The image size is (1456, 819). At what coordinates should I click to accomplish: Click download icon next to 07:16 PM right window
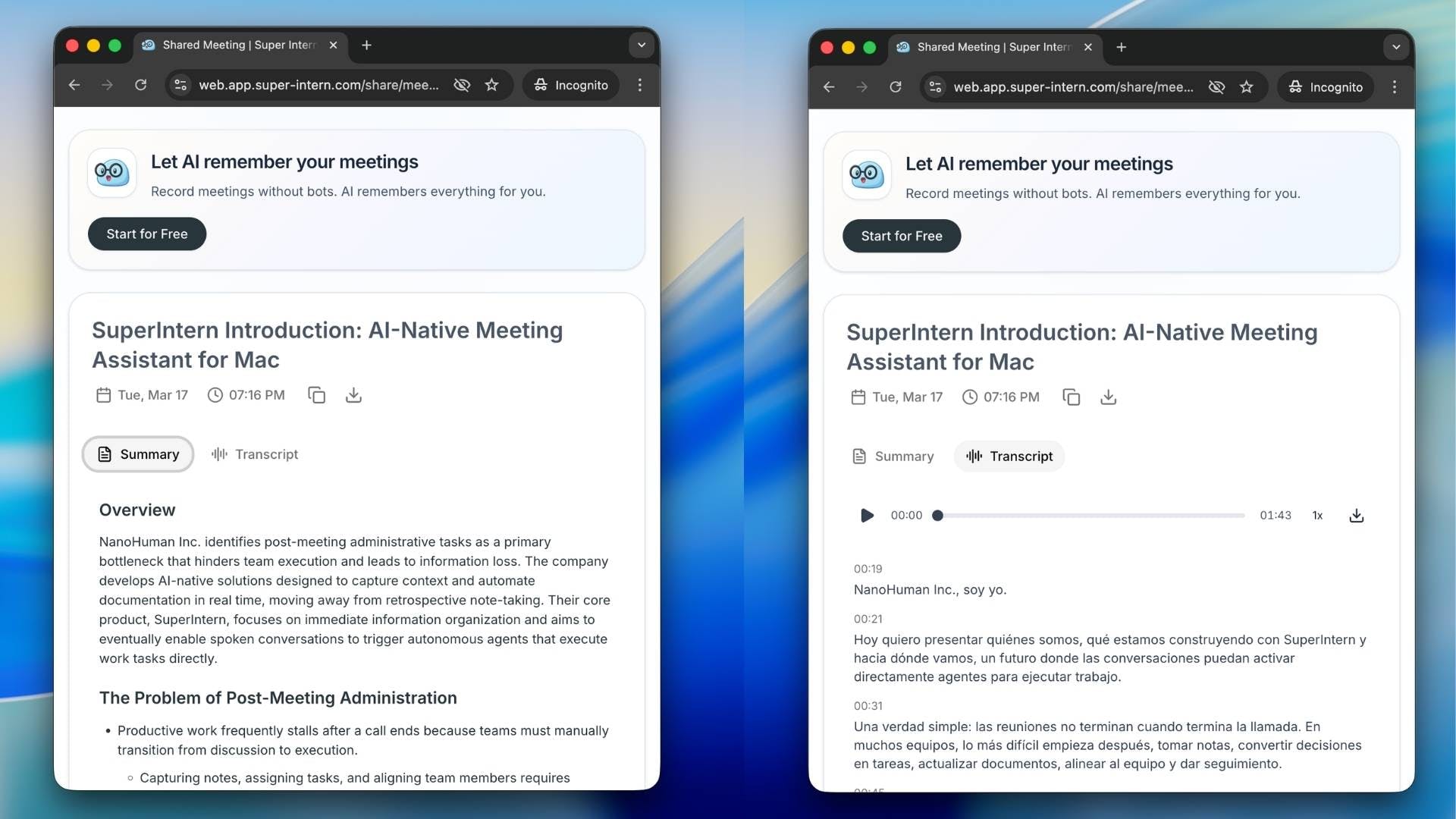point(1108,397)
